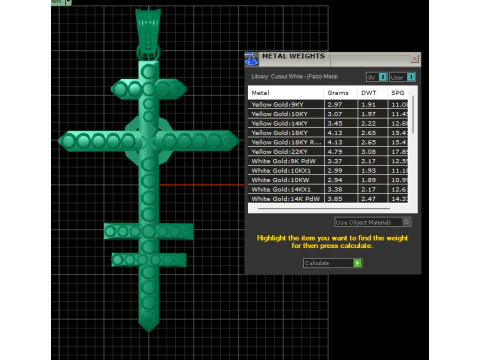Click the 3.08 DWT value

tap(368, 152)
